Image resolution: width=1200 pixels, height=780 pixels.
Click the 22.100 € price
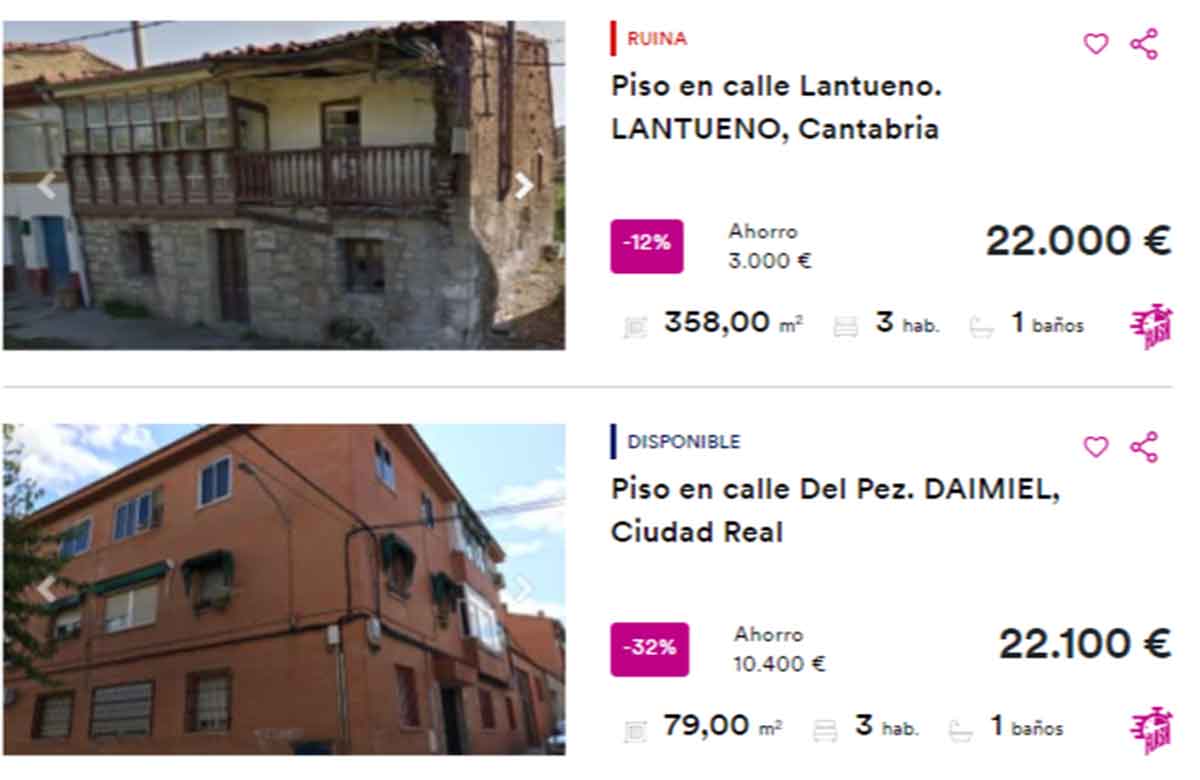click(x=1085, y=645)
